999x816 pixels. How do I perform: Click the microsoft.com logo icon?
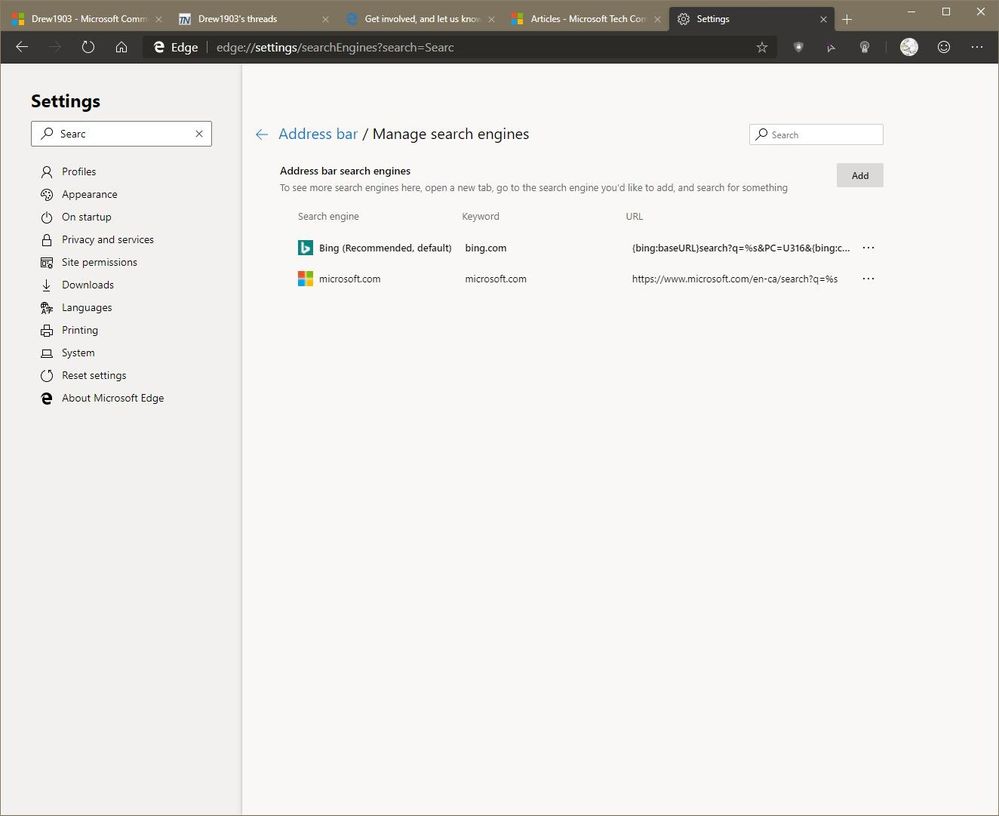tap(305, 278)
